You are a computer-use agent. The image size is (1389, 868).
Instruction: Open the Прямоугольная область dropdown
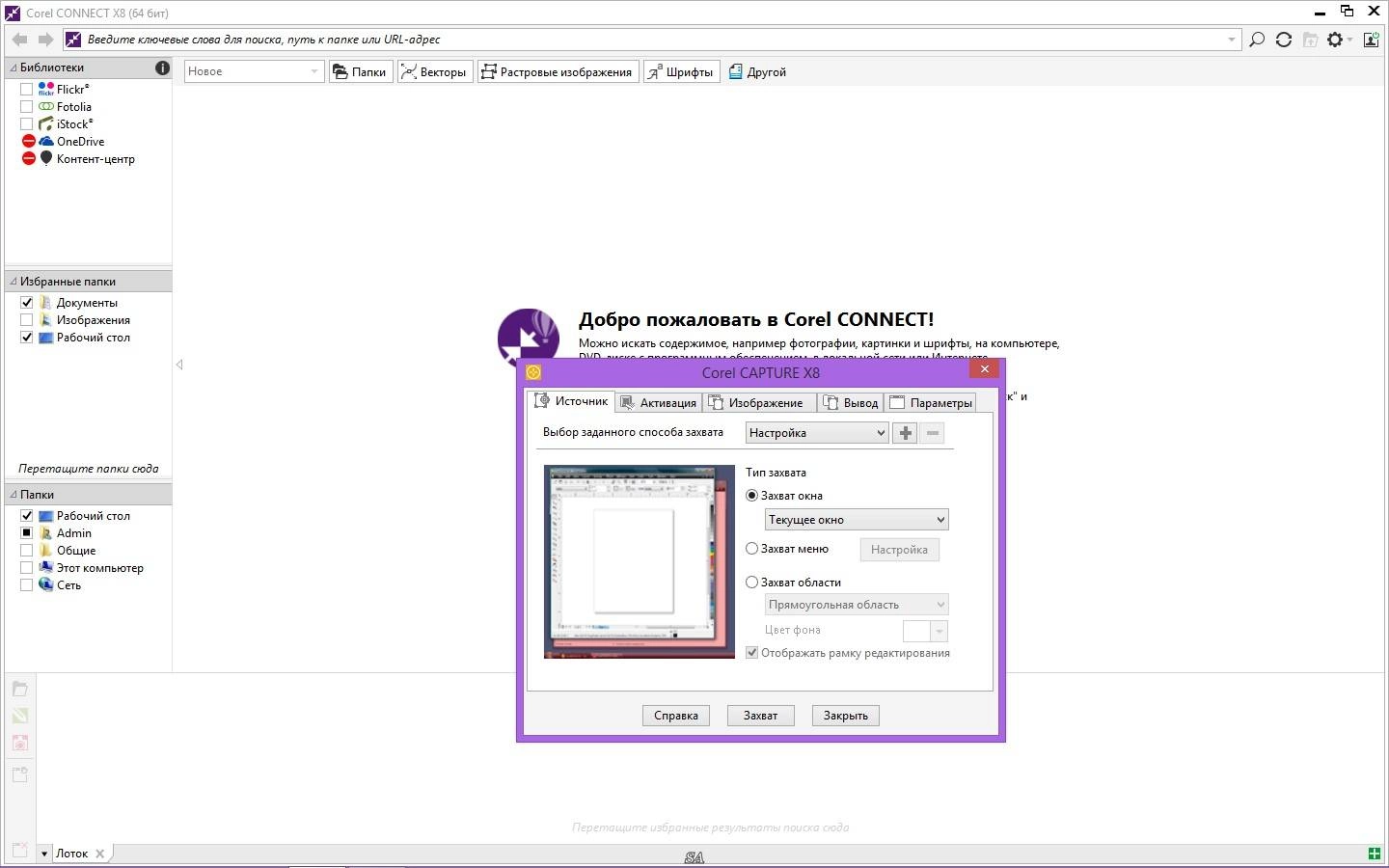coord(857,605)
